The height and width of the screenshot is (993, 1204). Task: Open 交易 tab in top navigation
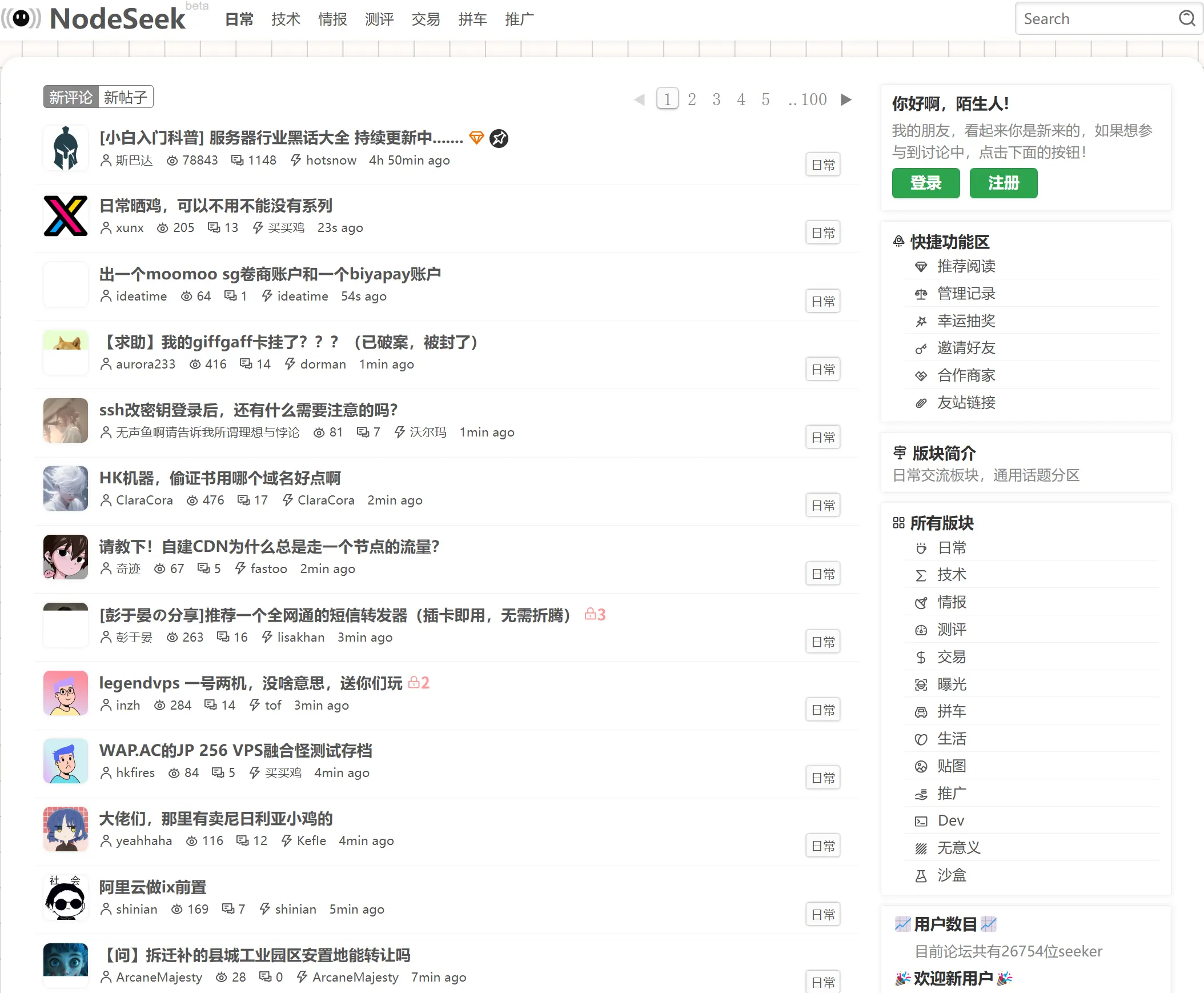click(426, 19)
